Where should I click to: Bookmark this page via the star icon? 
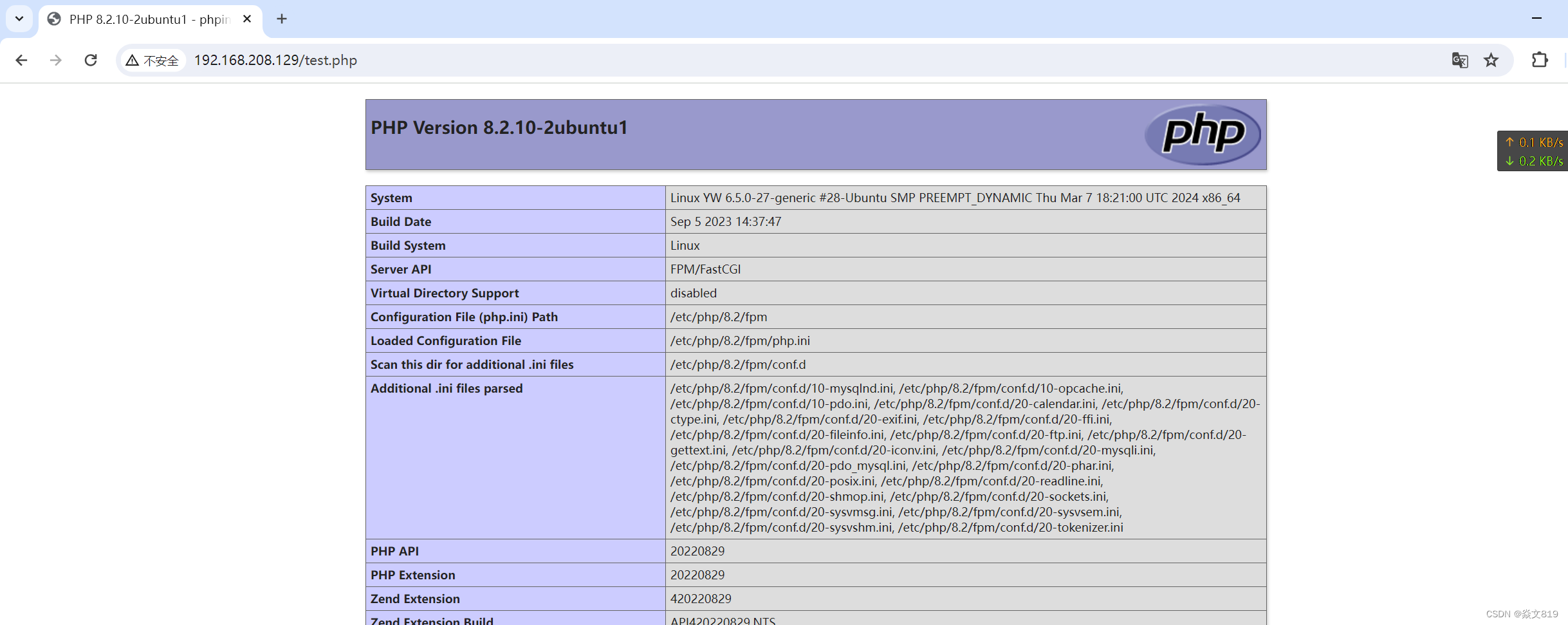pyautogui.click(x=1491, y=60)
